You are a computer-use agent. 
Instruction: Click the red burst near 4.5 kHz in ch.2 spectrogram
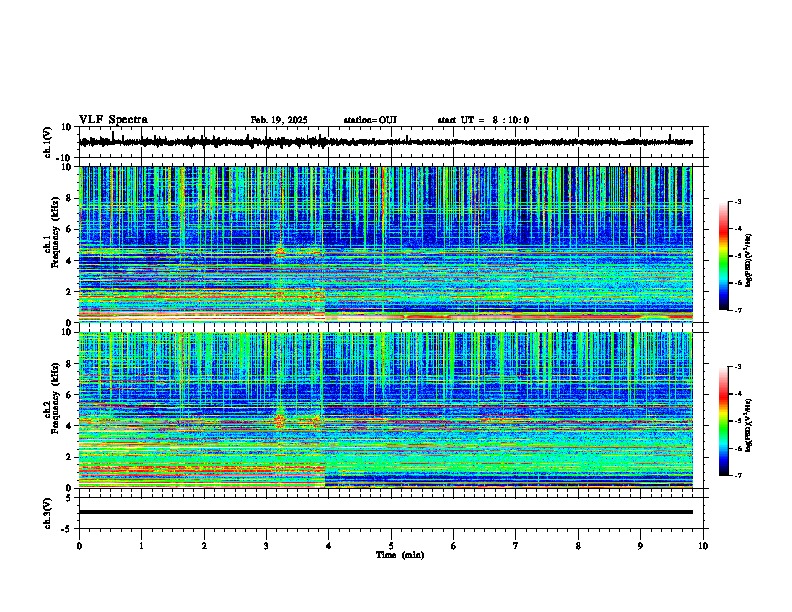280,420
